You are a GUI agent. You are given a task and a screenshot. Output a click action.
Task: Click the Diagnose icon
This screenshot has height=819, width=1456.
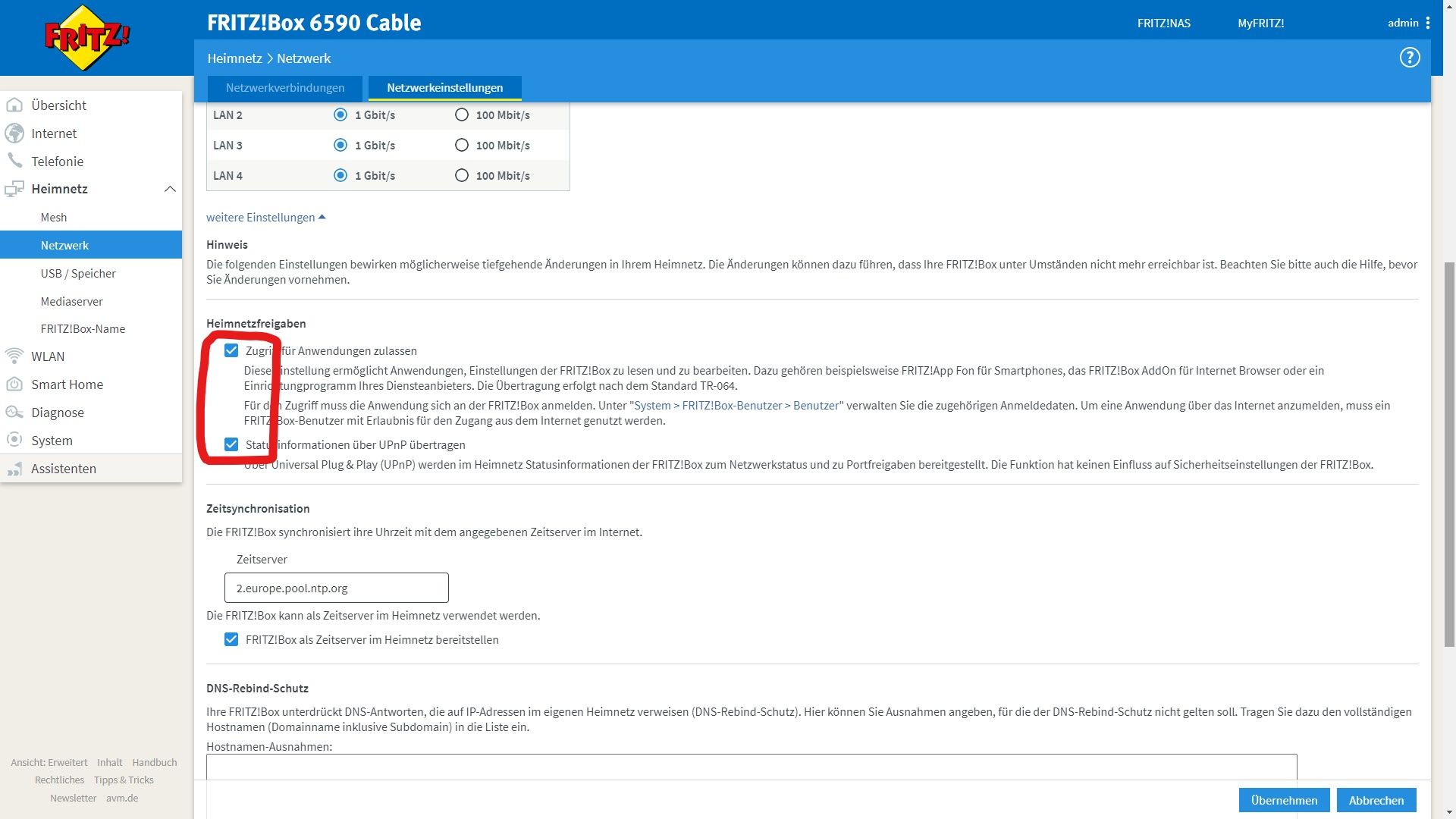tap(14, 412)
